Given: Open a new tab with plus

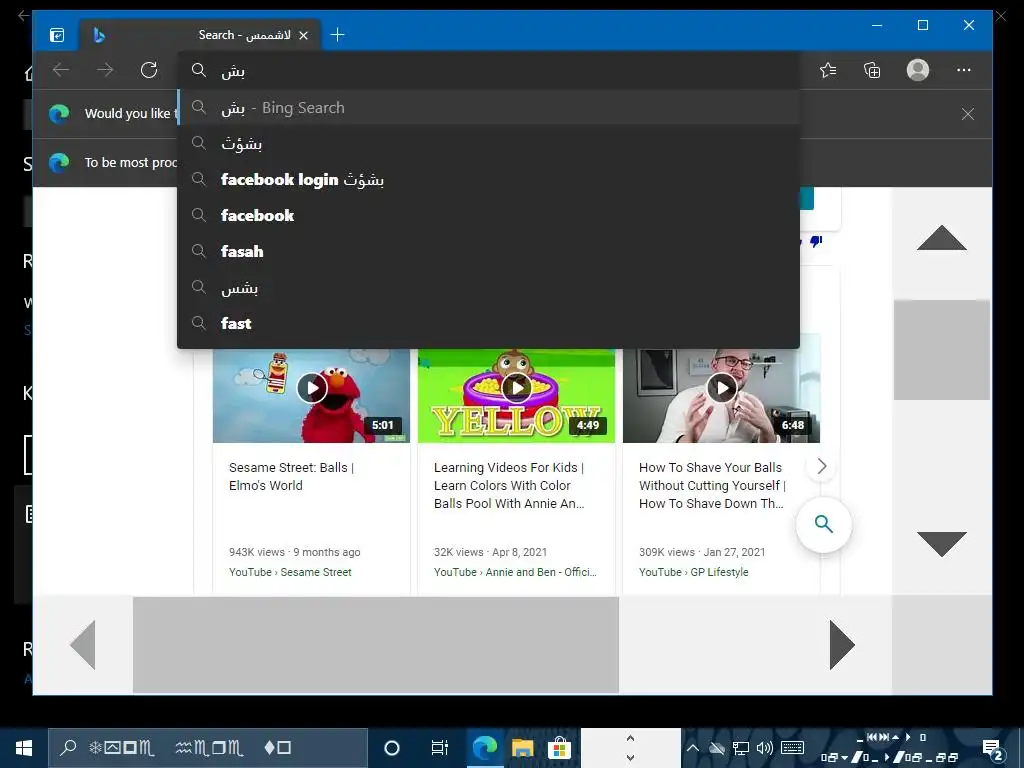Looking at the screenshot, I should (x=337, y=35).
